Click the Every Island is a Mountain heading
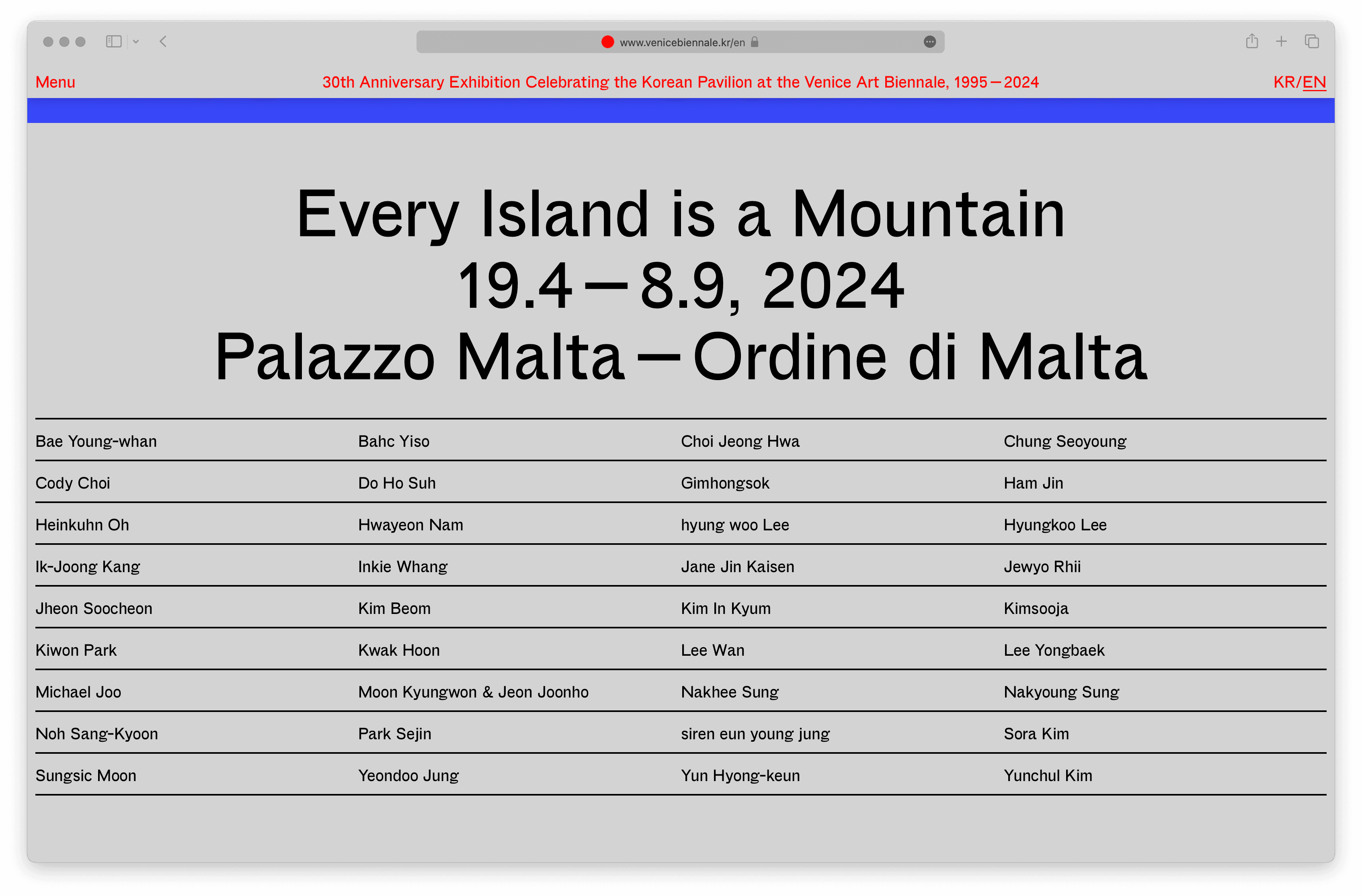This screenshot has width=1362, height=896. (x=680, y=215)
